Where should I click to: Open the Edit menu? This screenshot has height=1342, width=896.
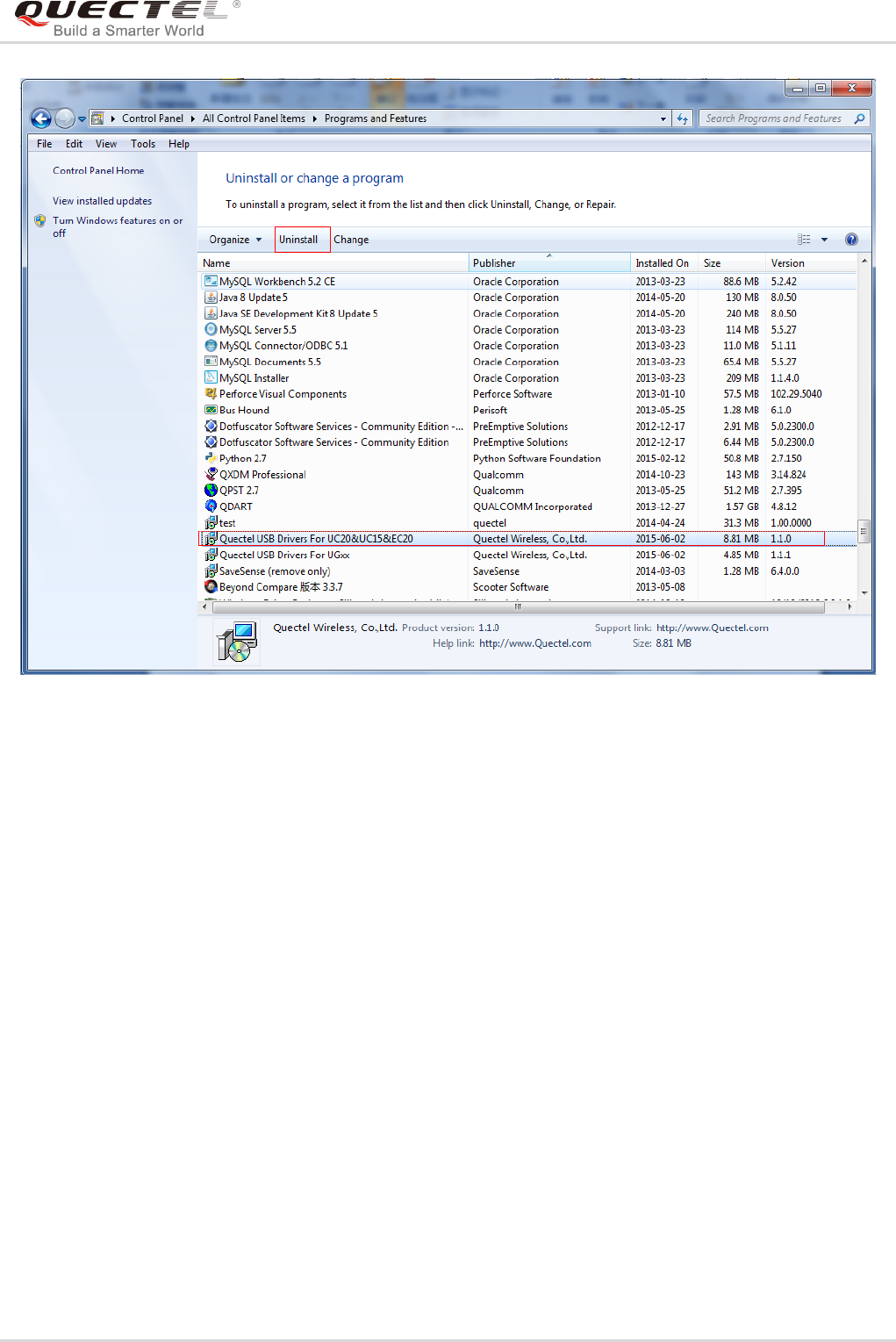tap(74, 144)
